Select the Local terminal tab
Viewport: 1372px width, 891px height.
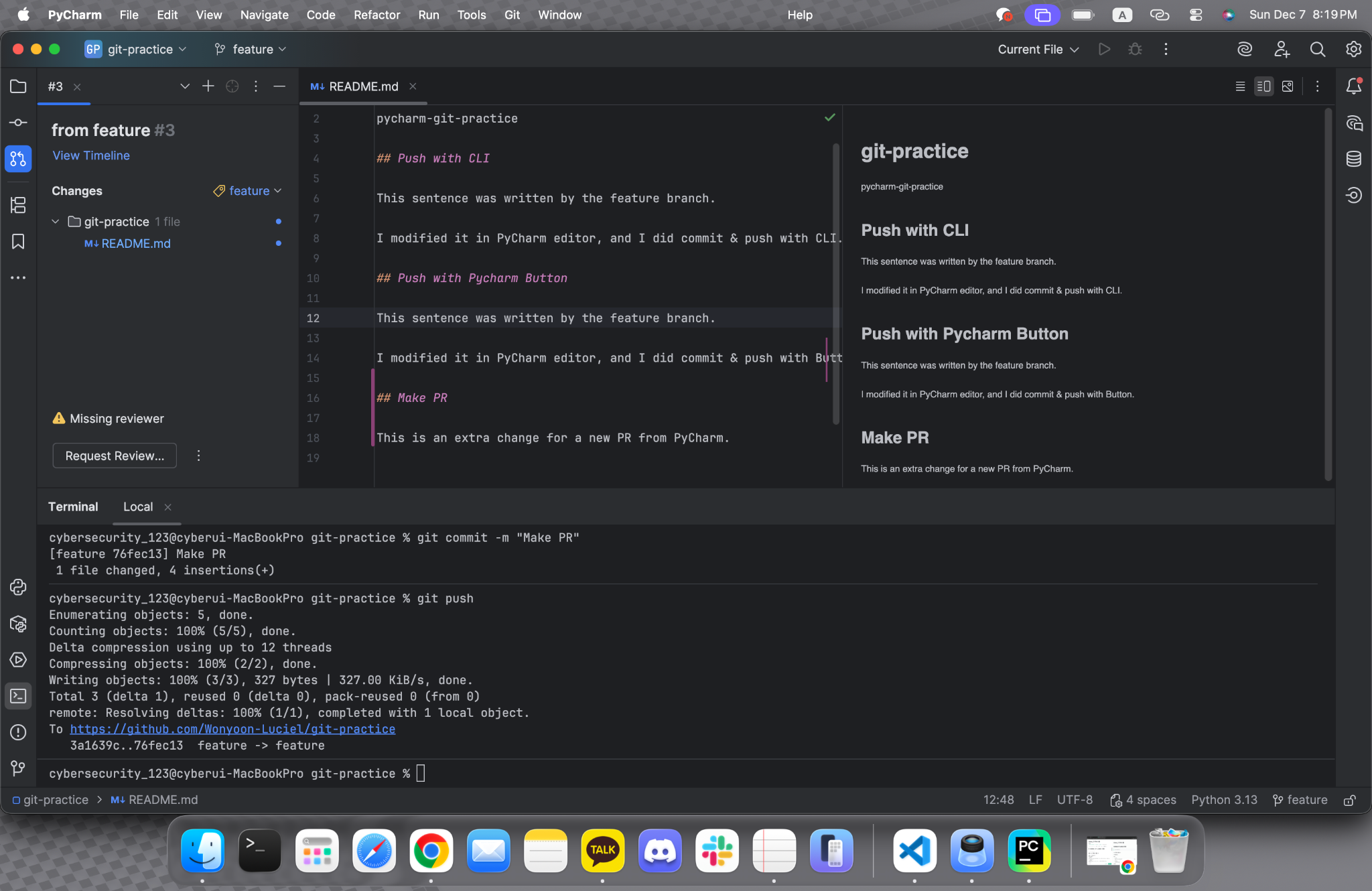pos(138,507)
